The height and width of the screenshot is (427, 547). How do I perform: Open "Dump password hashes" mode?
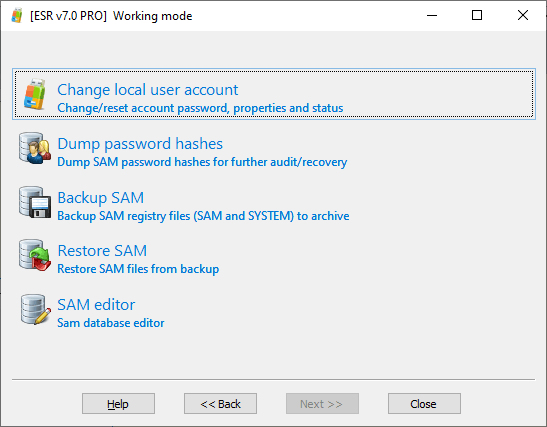pos(140,144)
